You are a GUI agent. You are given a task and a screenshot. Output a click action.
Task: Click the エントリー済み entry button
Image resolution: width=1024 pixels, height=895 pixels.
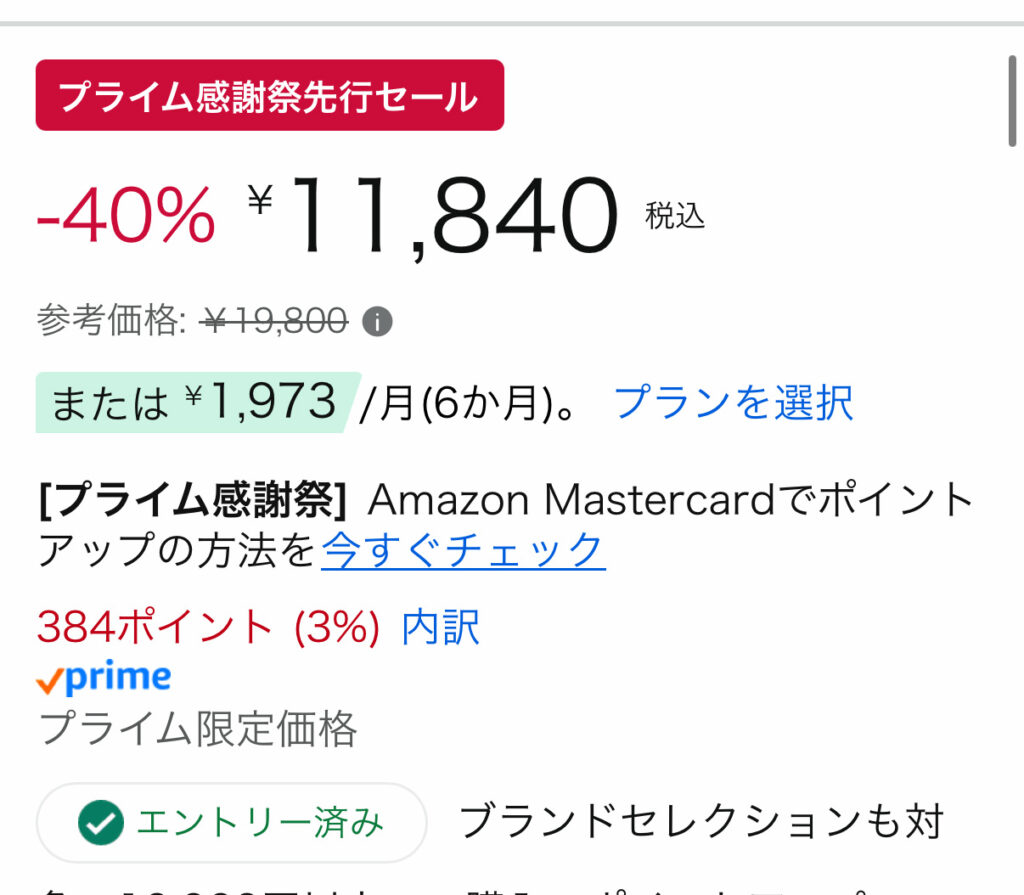(231, 823)
